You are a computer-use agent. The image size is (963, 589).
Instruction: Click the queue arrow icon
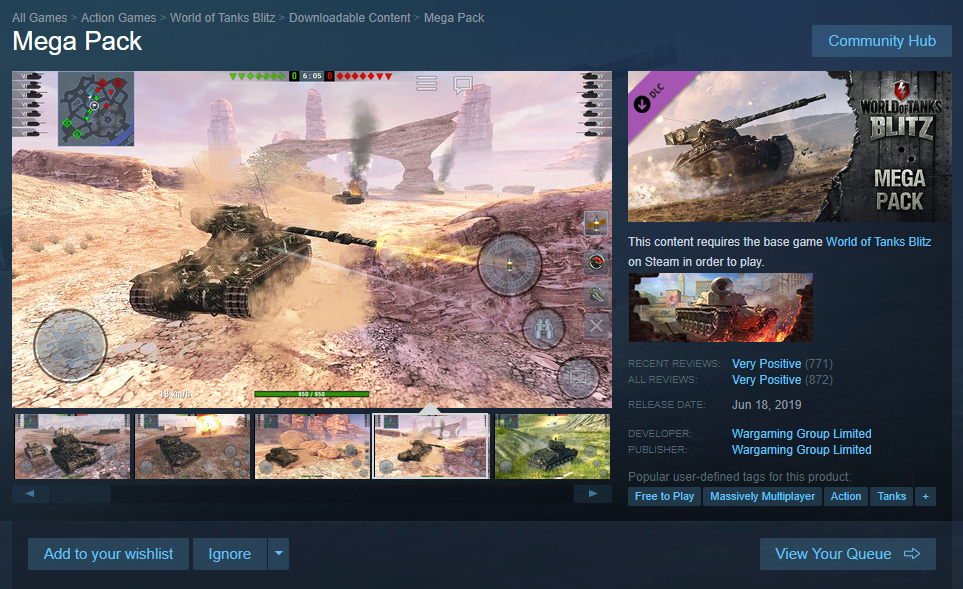pos(912,554)
